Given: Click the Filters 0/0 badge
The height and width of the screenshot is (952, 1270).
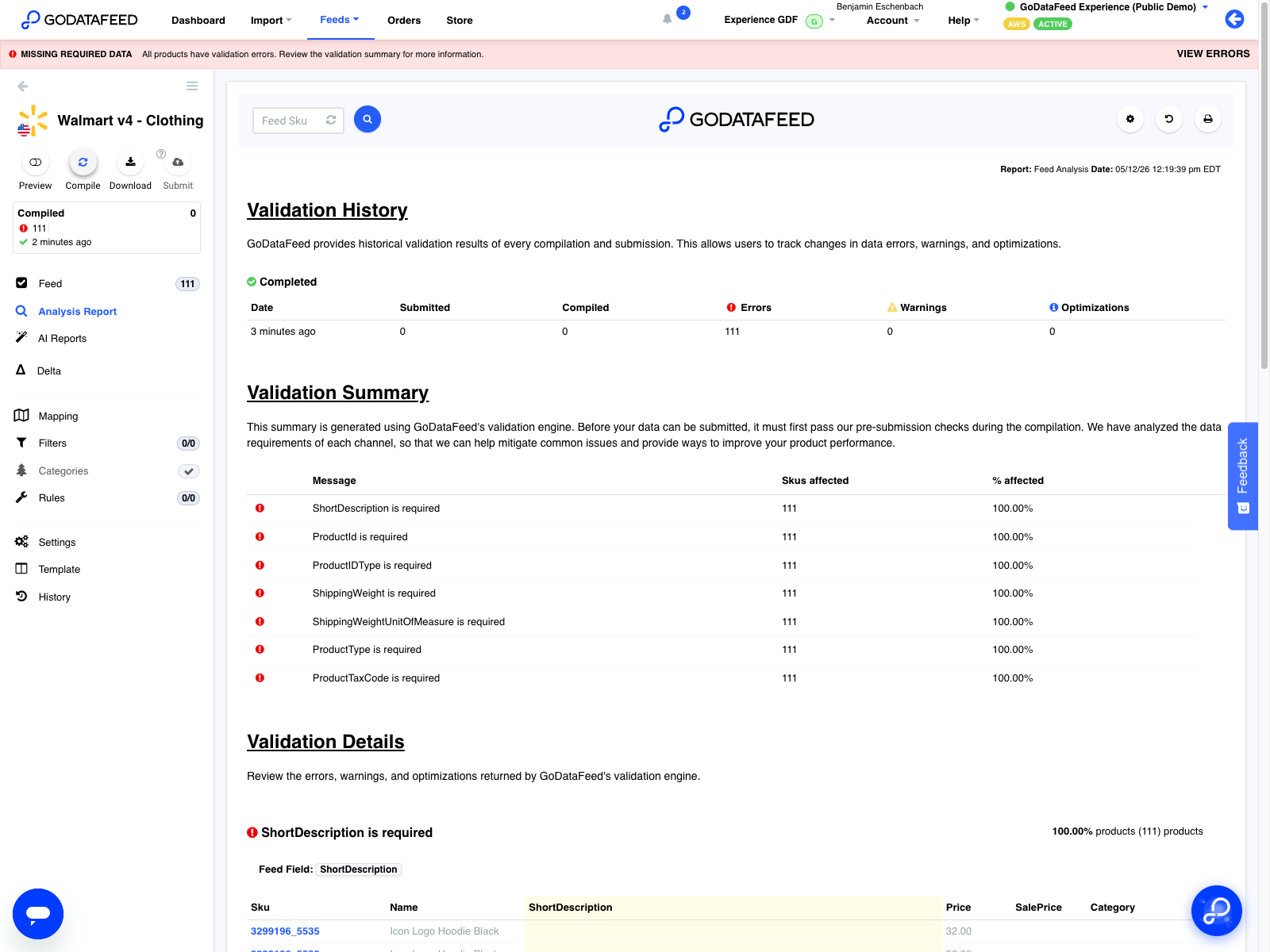Looking at the screenshot, I should pyautogui.click(x=188, y=443).
